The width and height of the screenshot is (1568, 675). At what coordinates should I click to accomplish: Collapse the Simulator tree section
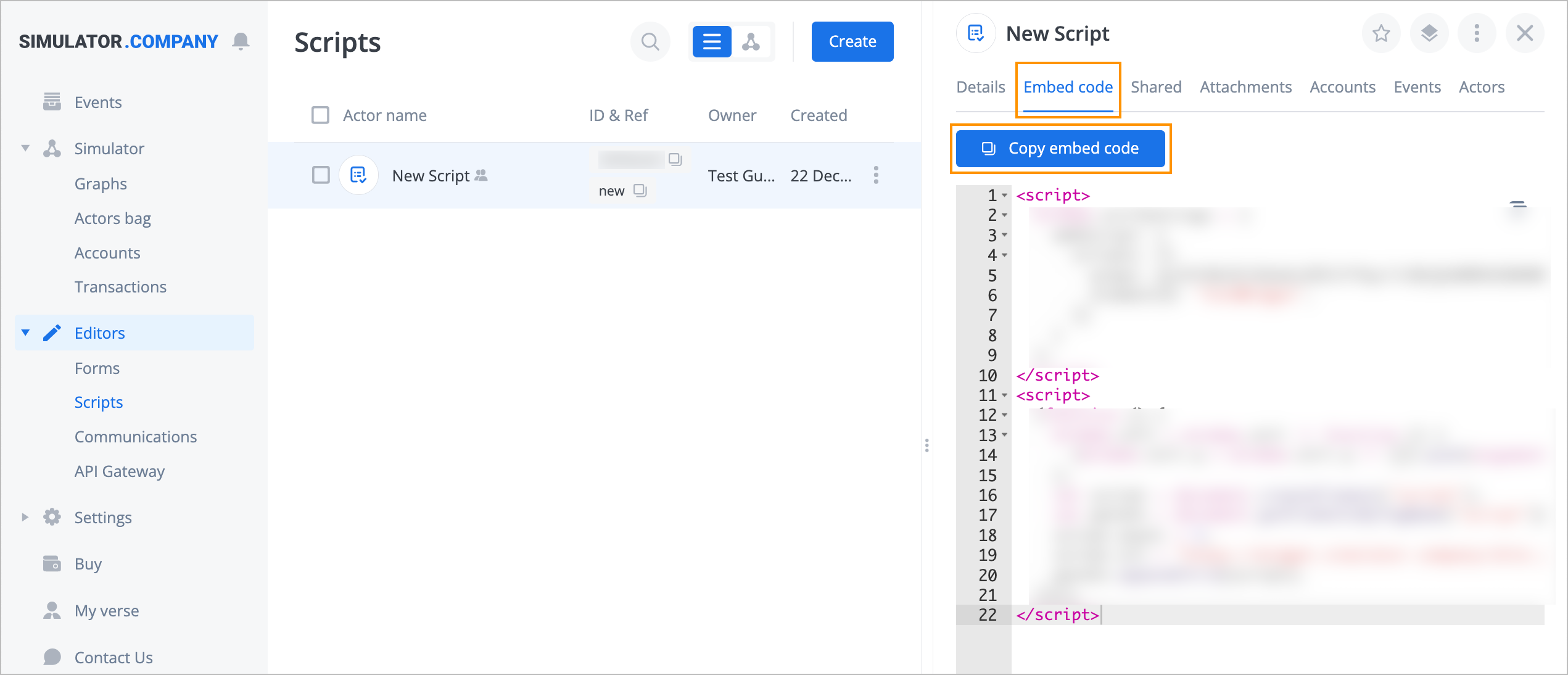[x=25, y=148]
